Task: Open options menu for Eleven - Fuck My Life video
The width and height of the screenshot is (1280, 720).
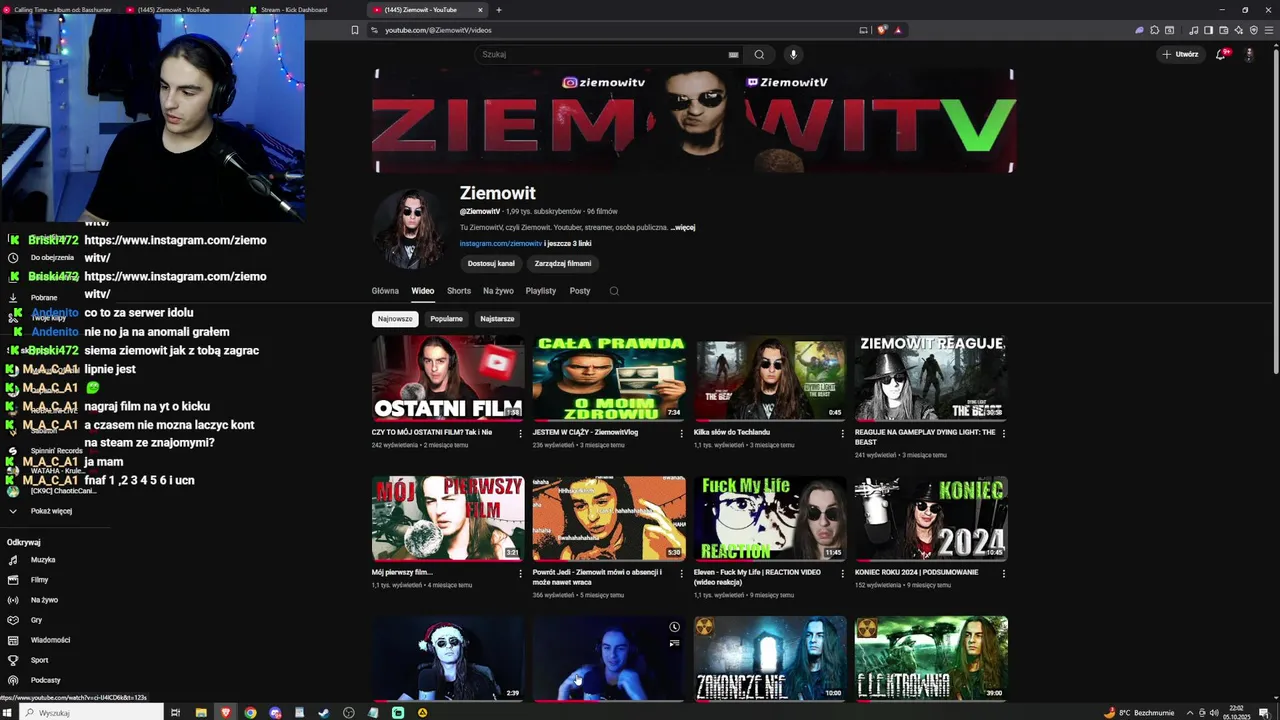Action: tap(842, 573)
